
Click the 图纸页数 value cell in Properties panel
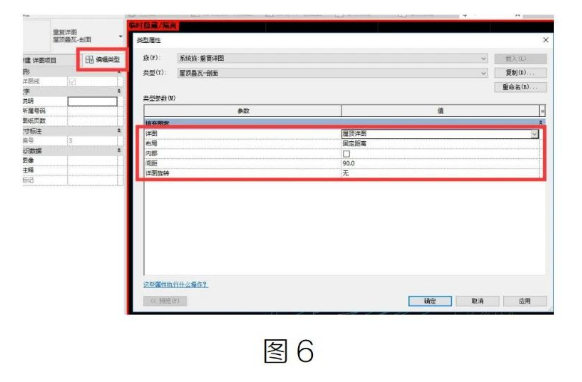pos(92,121)
